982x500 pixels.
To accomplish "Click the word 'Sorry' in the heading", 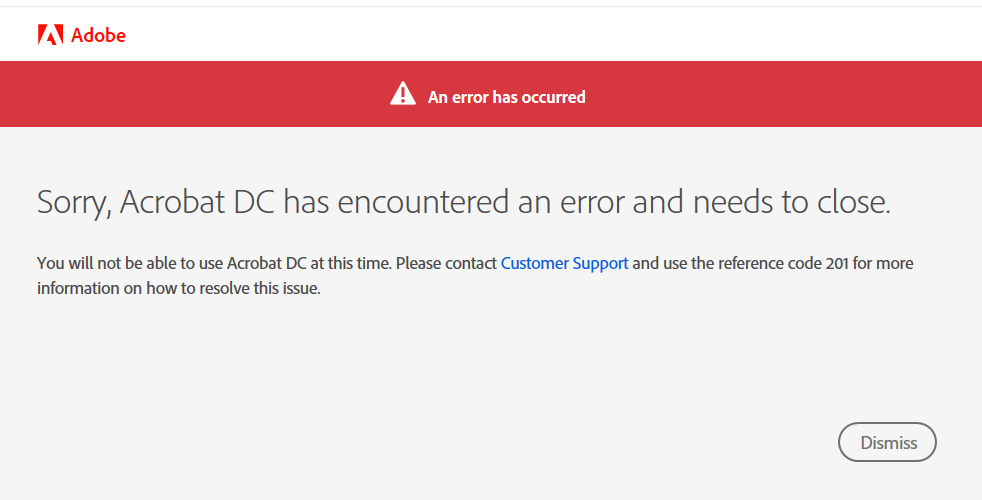I will [x=74, y=202].
